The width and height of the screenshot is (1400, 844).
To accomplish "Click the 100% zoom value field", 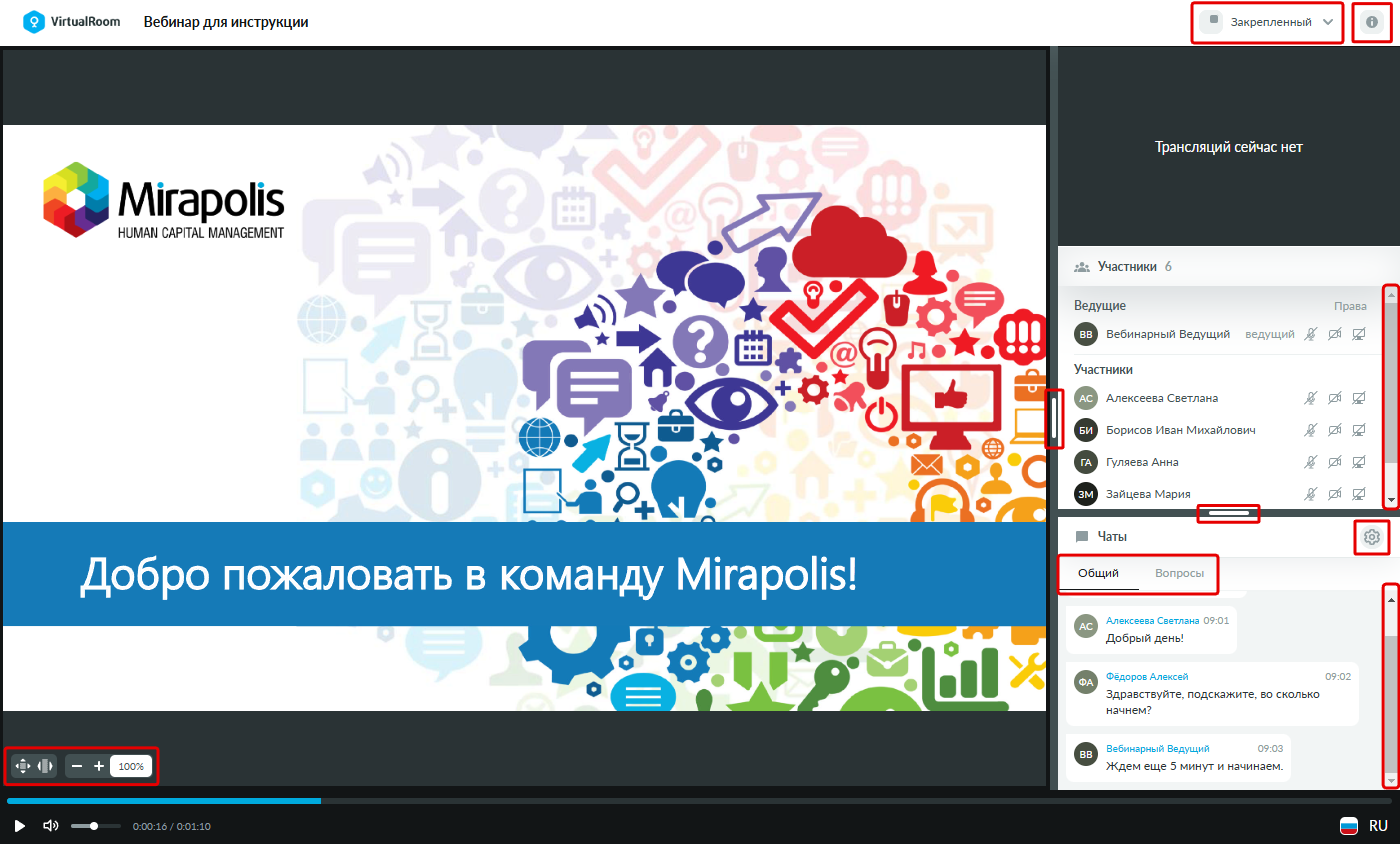I will tap(131, 766).
